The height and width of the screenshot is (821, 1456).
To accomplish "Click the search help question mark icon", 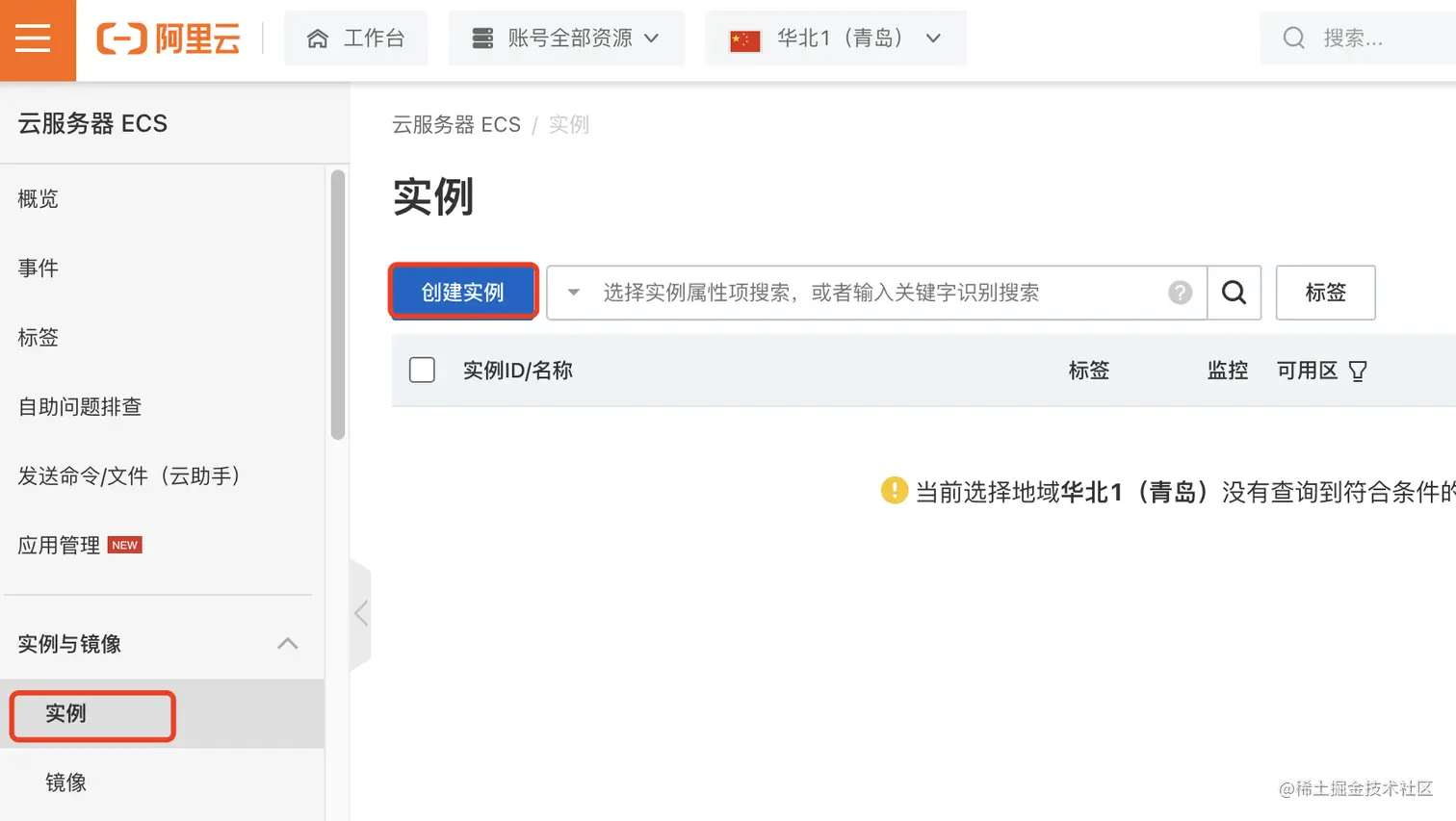I will [x=1181, y=293].
